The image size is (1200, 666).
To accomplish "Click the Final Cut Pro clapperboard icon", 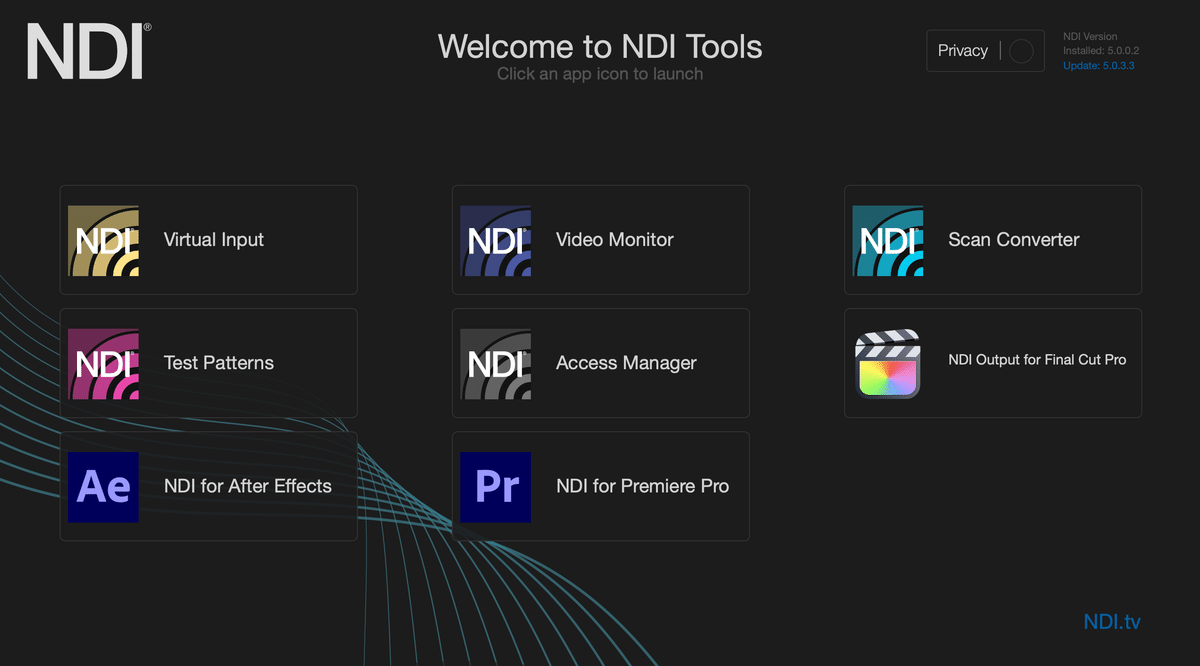I will tap(887, 364).
